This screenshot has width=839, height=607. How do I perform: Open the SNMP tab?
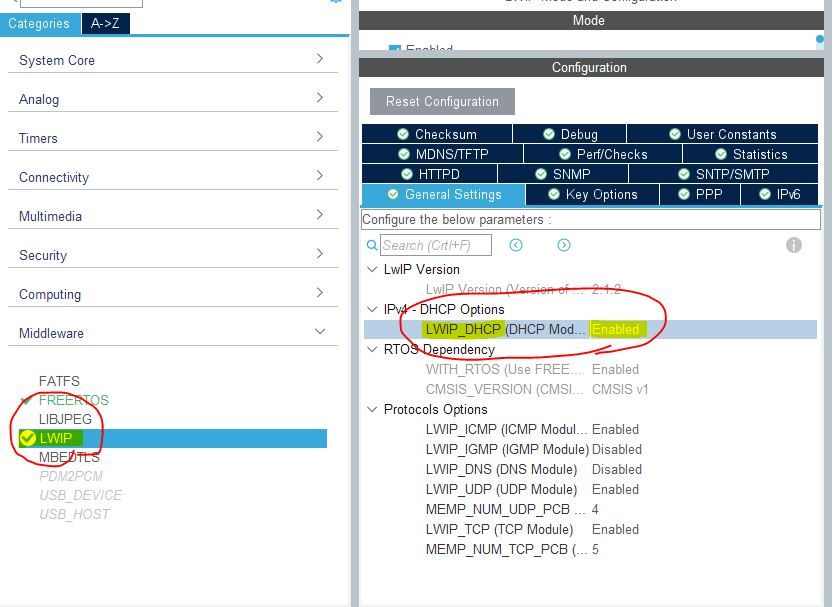(563, 174)
